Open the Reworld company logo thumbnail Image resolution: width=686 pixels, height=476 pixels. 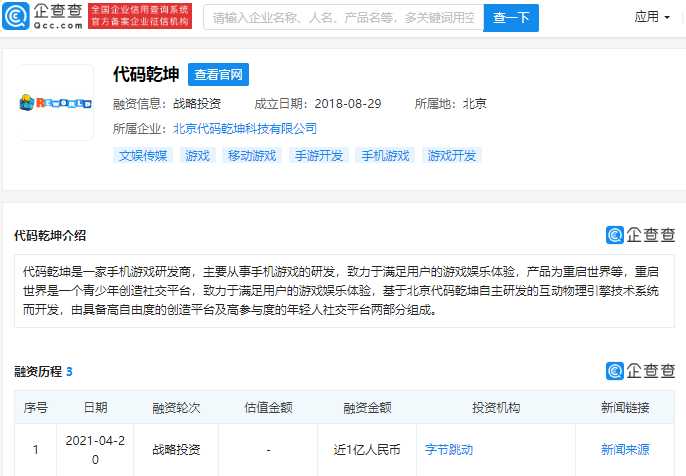[56, 102]
